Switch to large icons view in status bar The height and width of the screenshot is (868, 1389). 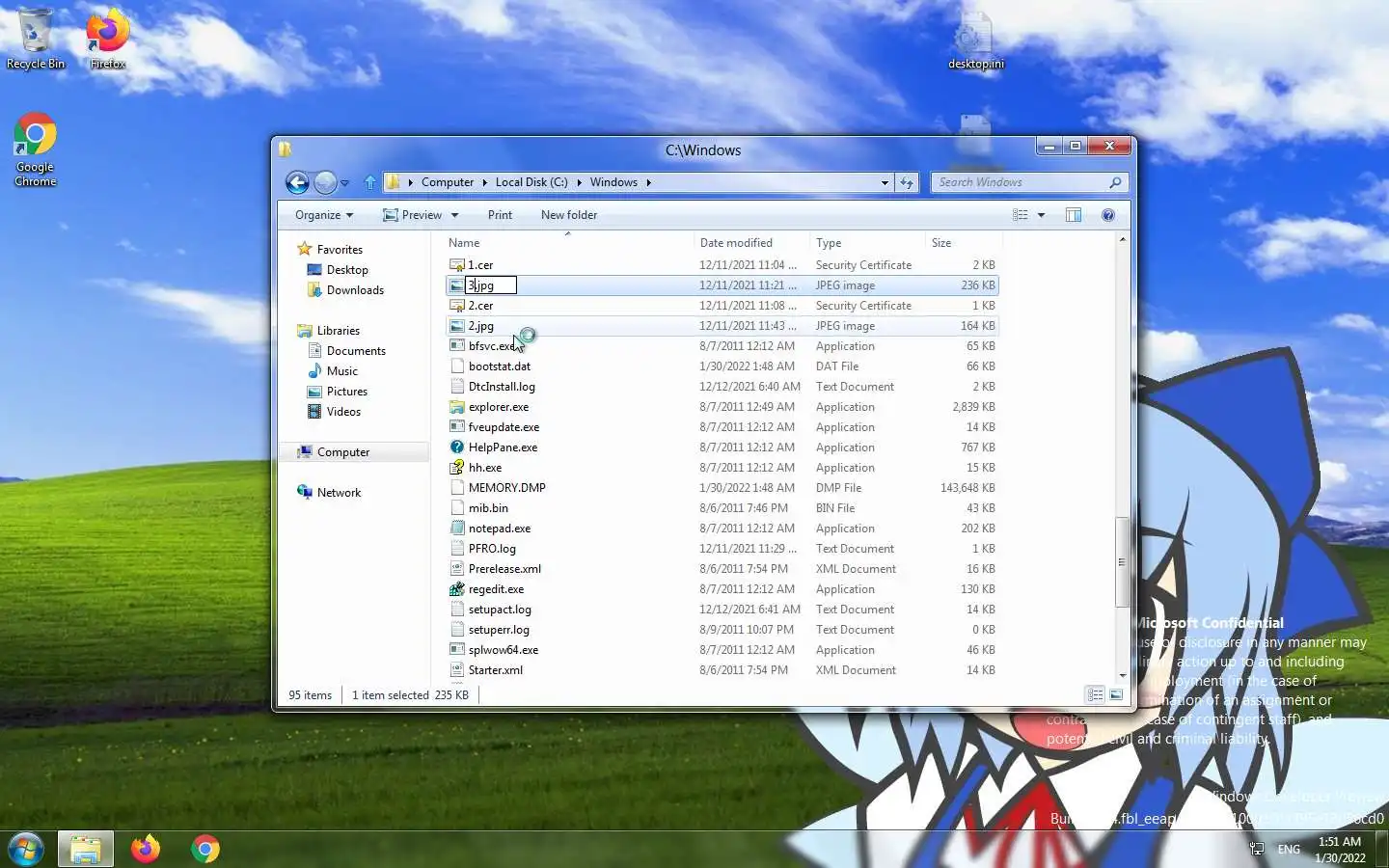1116,694
